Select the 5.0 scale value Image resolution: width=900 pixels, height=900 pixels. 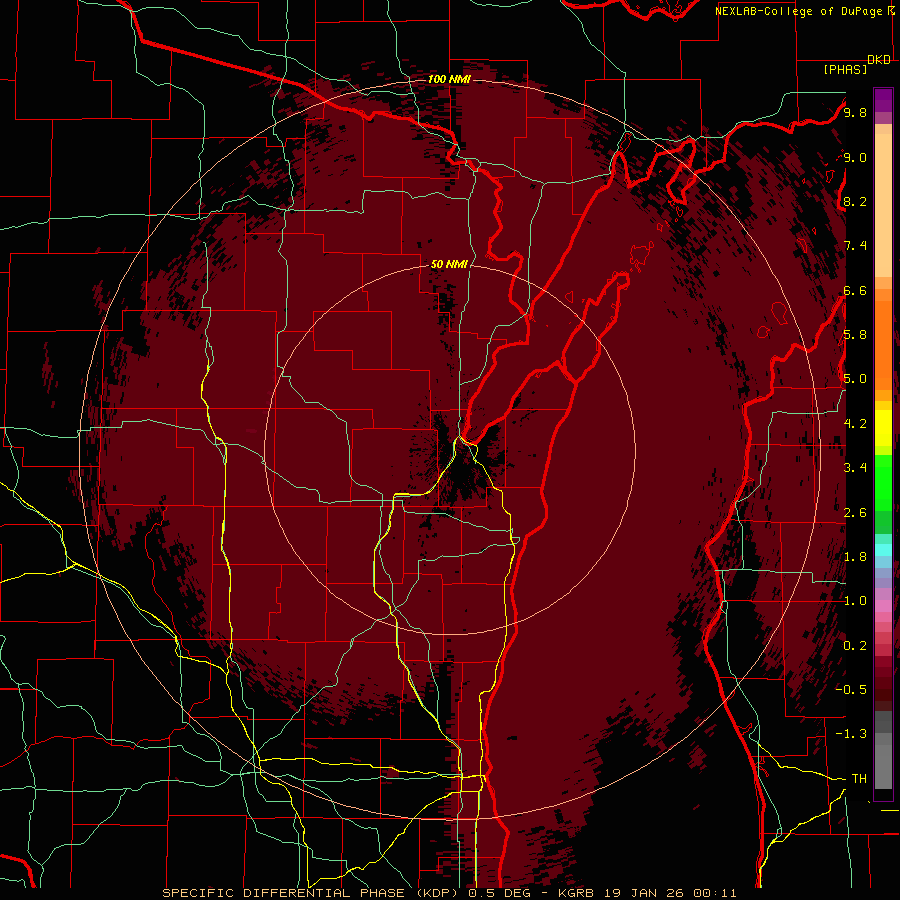point(855,379)
